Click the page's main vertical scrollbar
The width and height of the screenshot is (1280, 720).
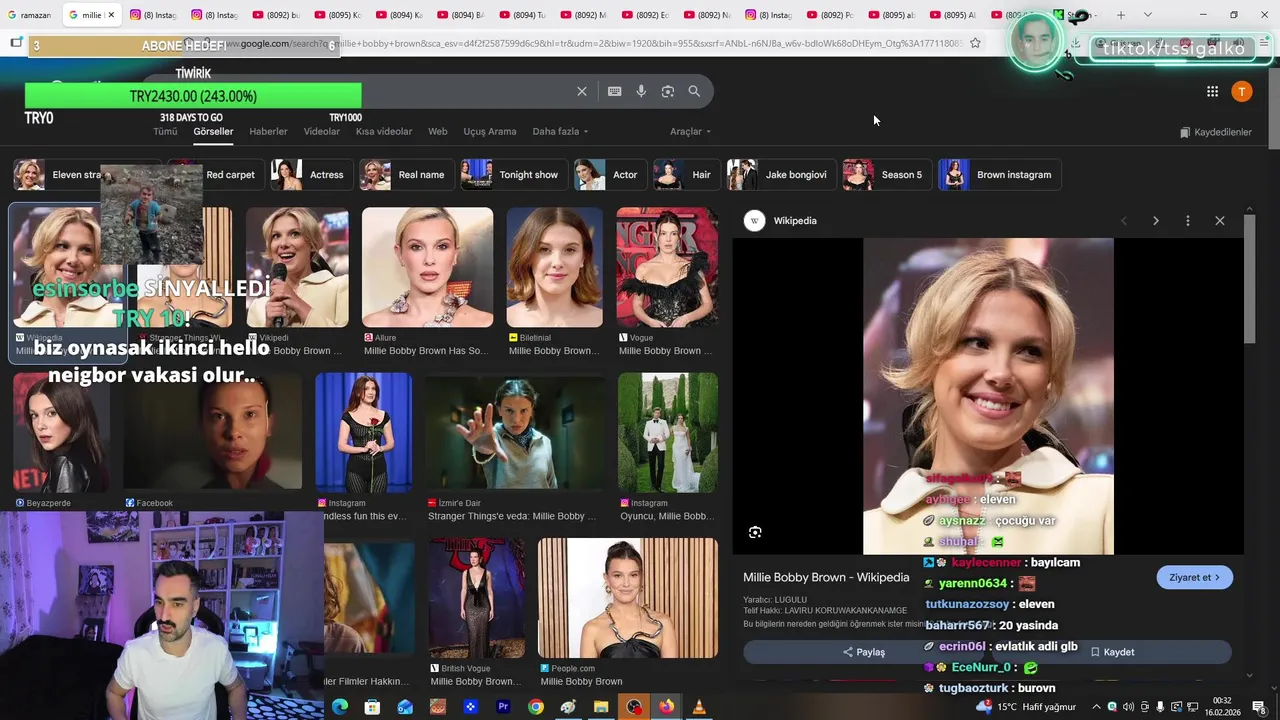click(x=1273, y=110)
